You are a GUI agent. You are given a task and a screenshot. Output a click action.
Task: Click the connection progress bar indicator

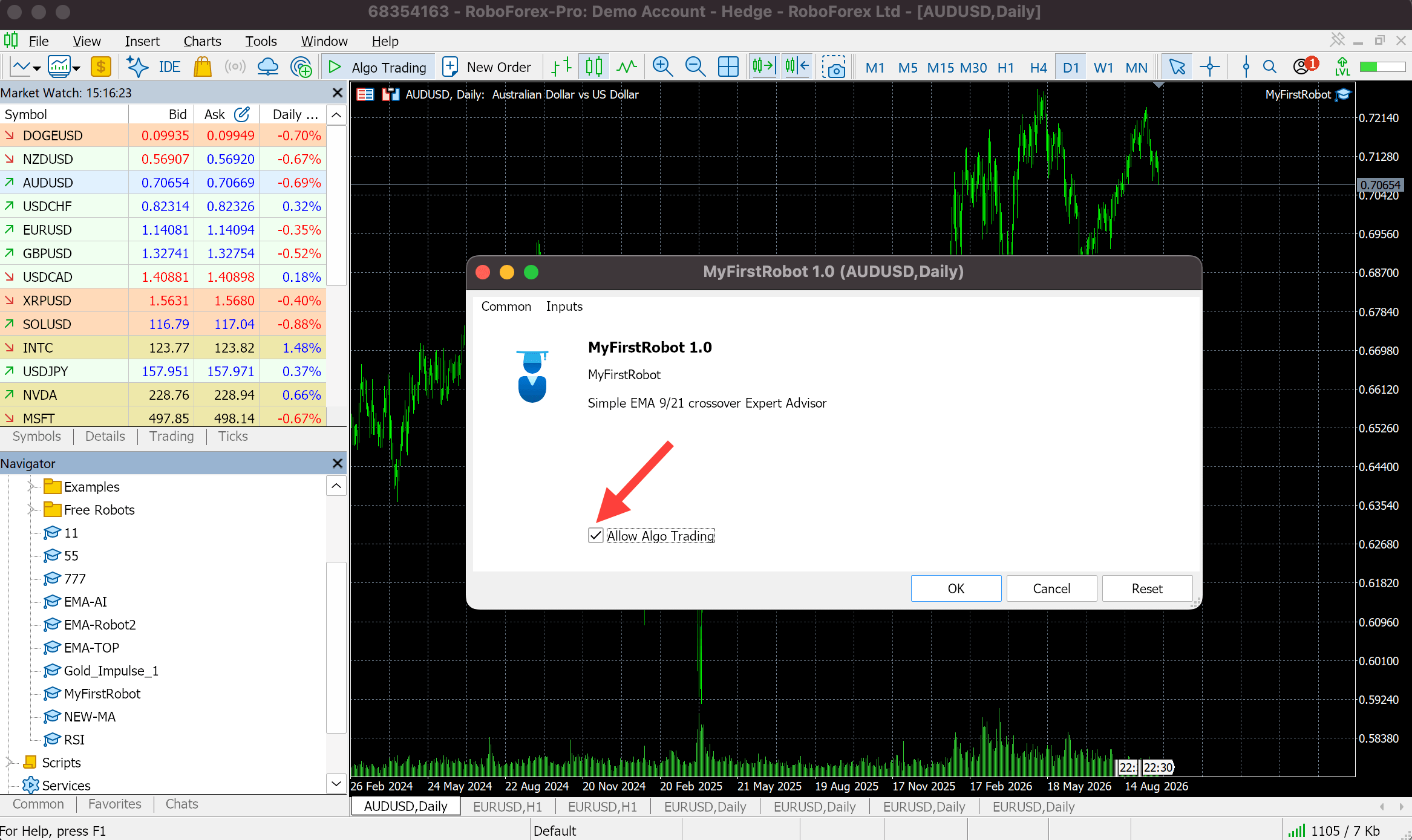1382,67
